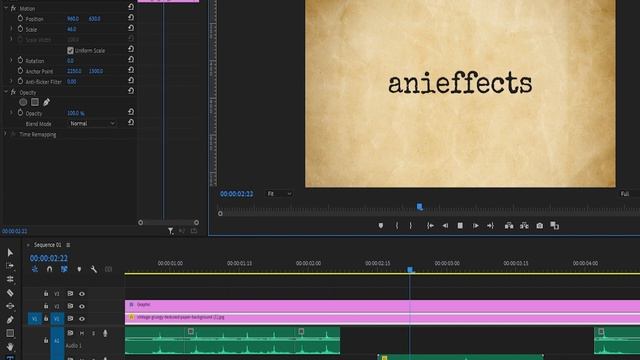The width and height of the screenshot is (640, 360).
Task: Edit Scale value 46.0
Action: 71,29
